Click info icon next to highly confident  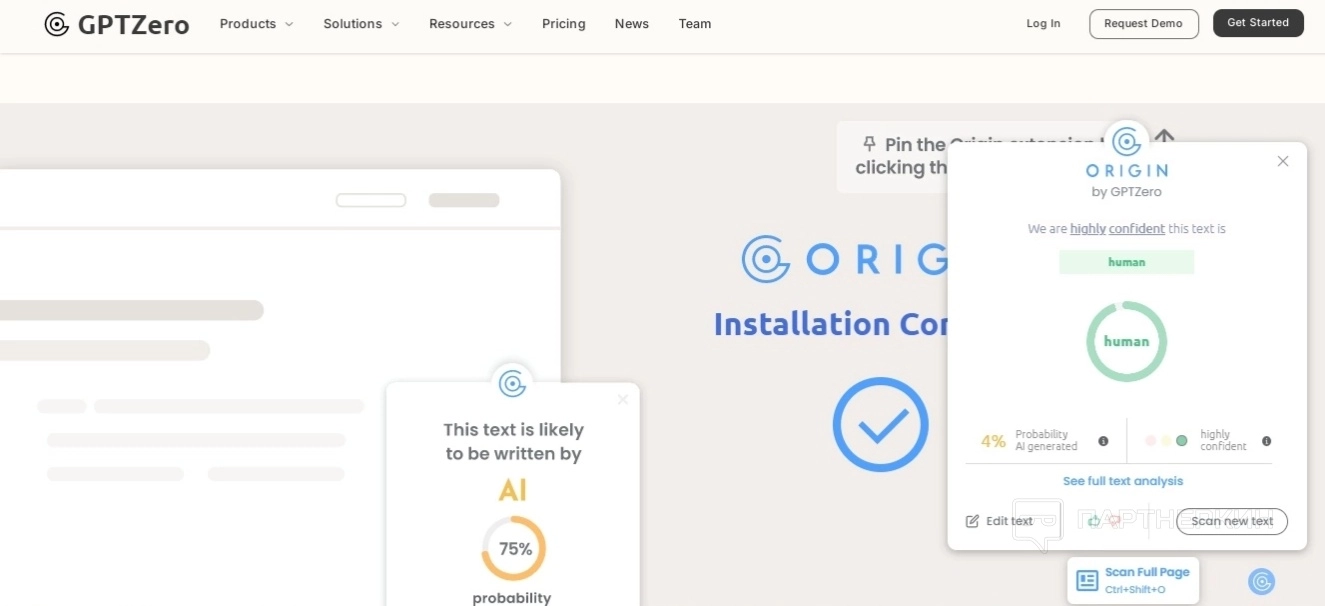point(1266,441)
